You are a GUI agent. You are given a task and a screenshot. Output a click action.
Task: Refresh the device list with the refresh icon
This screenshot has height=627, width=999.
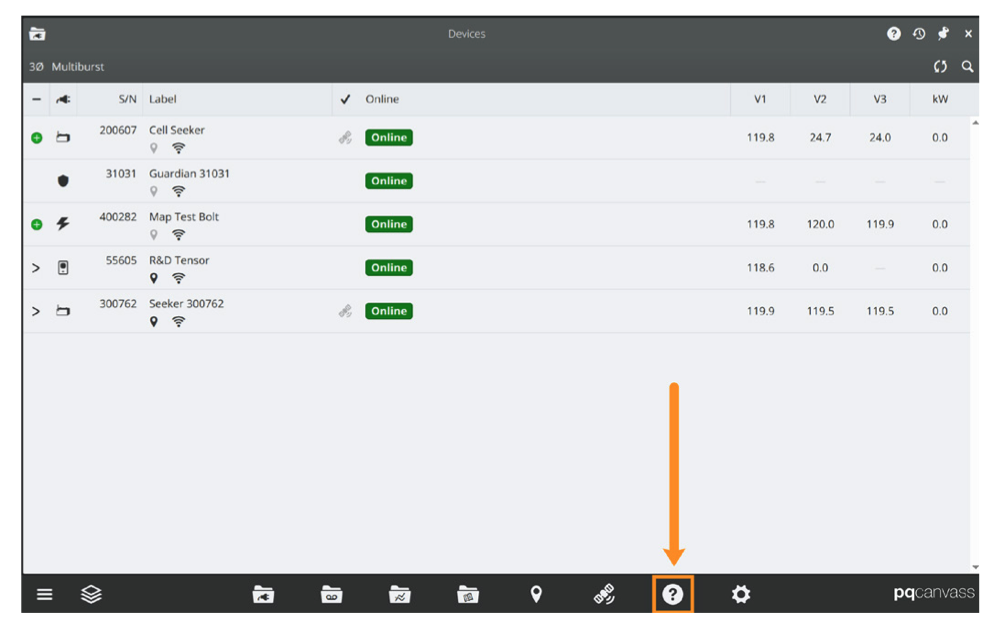(940, 66)
